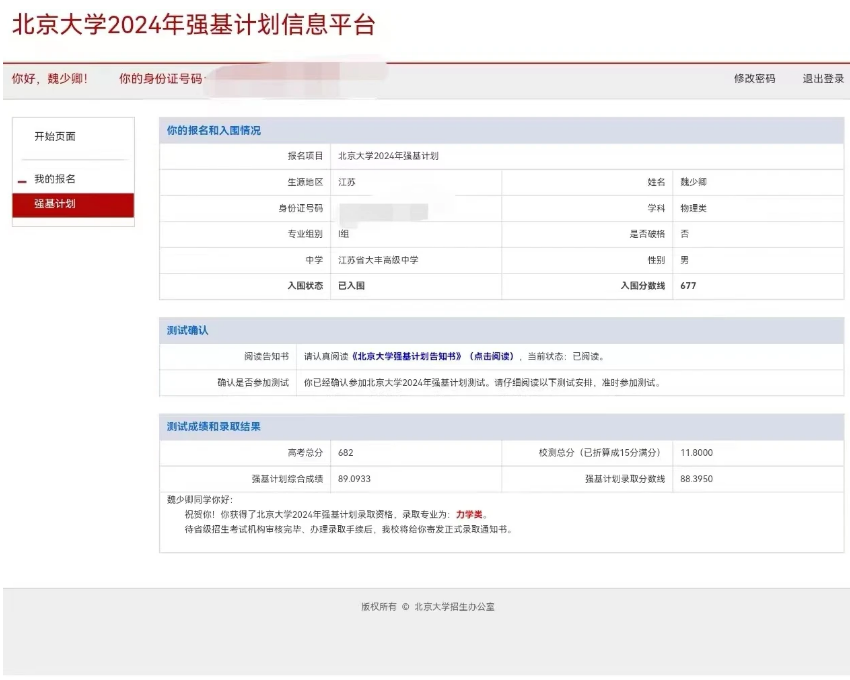This screenshot has width=850, height=680.
Task: Select the 强基计划录取分数线 value 88.3950
Action: click(697, 479)
